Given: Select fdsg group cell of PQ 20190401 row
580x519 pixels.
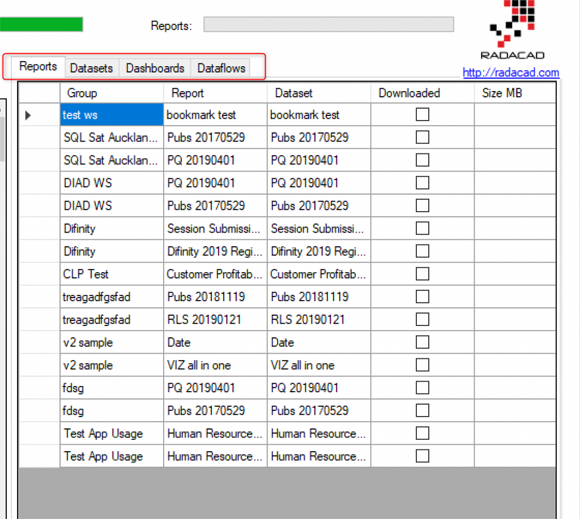Looking at the screenshot, I should point(112,388).
